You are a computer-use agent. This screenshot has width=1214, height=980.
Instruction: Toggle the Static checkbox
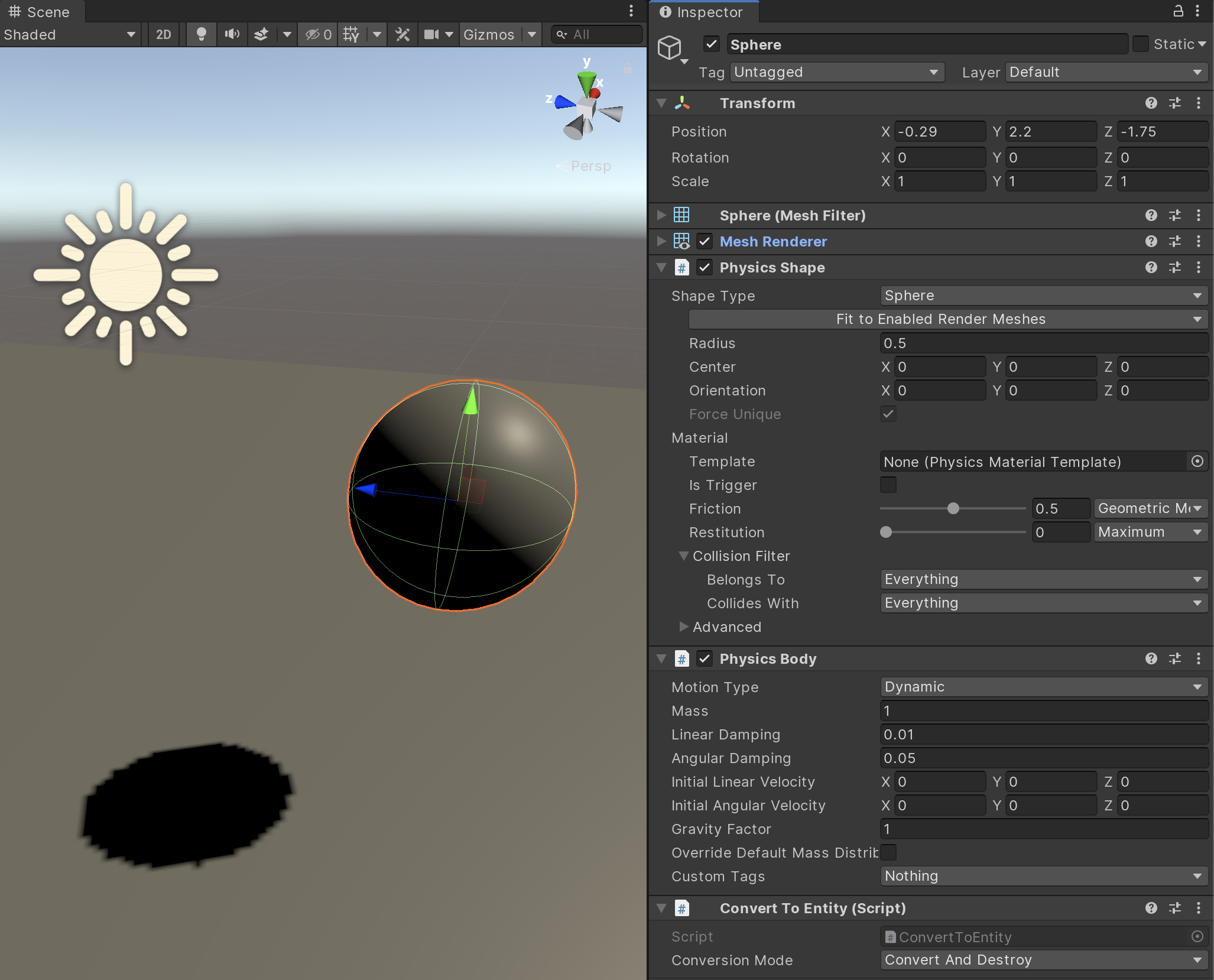[1141, 44]
